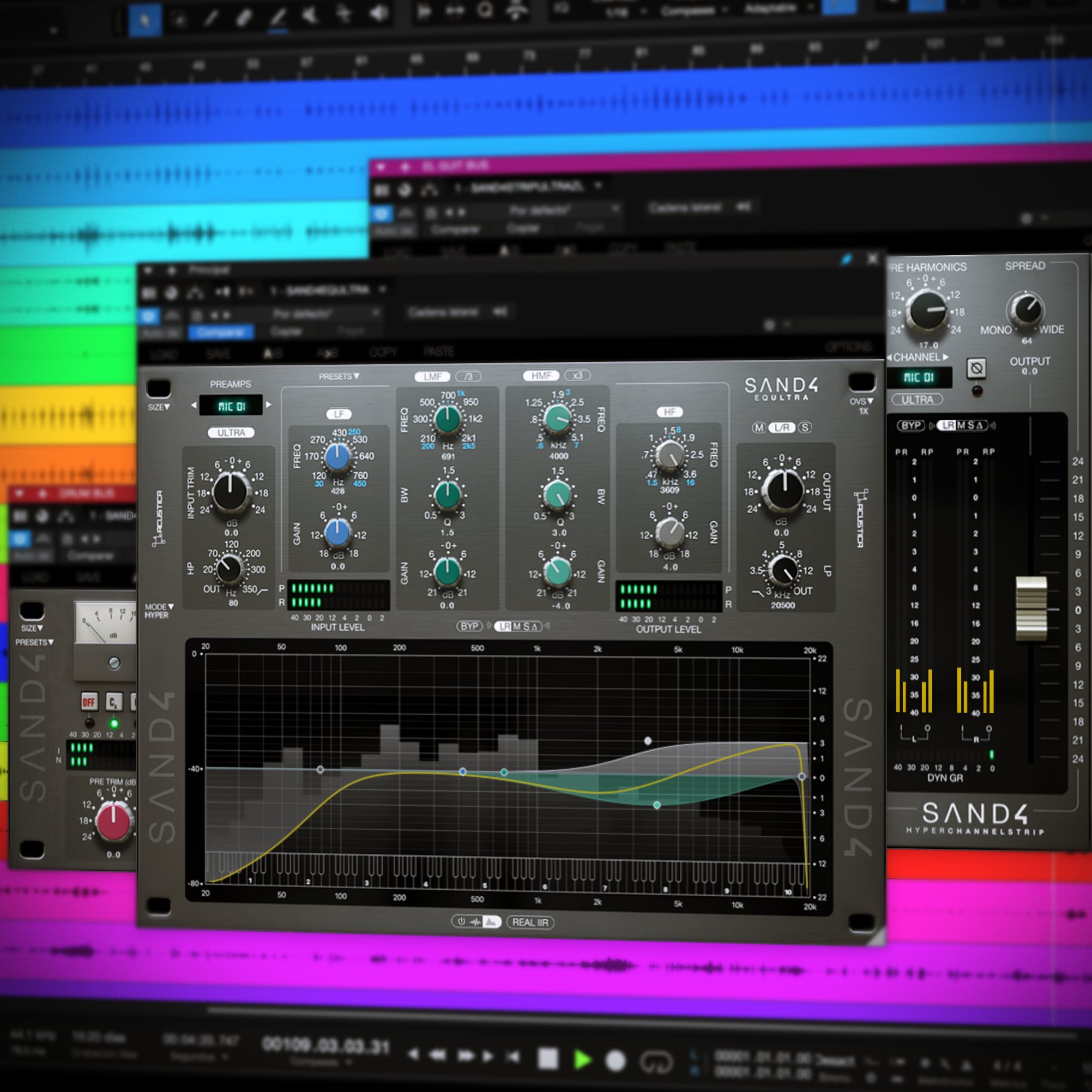Viewport: 1092px width, 1092px height.
Task: Toggle BYP bypass on Sand4 EQ Ultra
Action: click(470, 626)
